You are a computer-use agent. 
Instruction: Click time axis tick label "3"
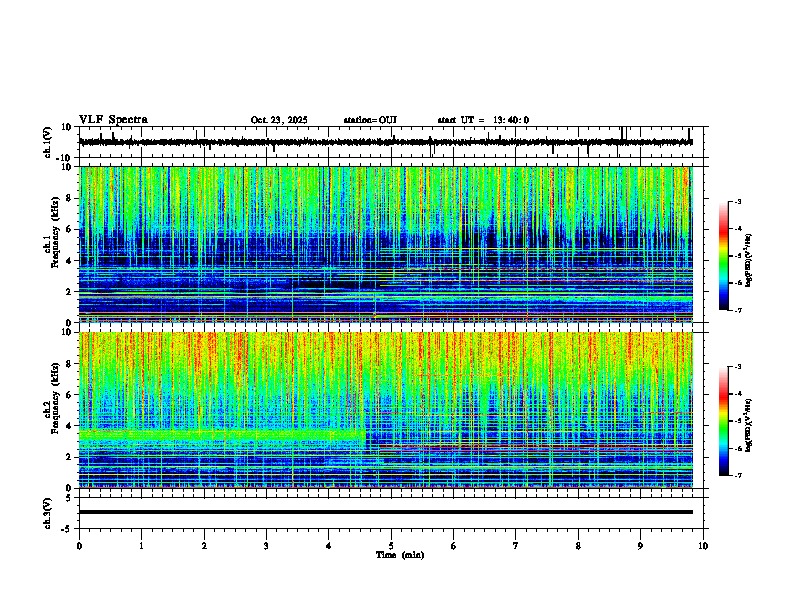click(266, 546)
